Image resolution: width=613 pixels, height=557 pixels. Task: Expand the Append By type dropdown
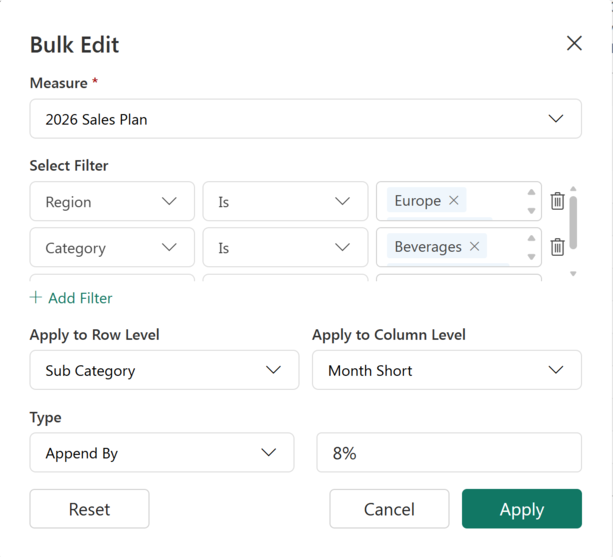pos(162,452)
